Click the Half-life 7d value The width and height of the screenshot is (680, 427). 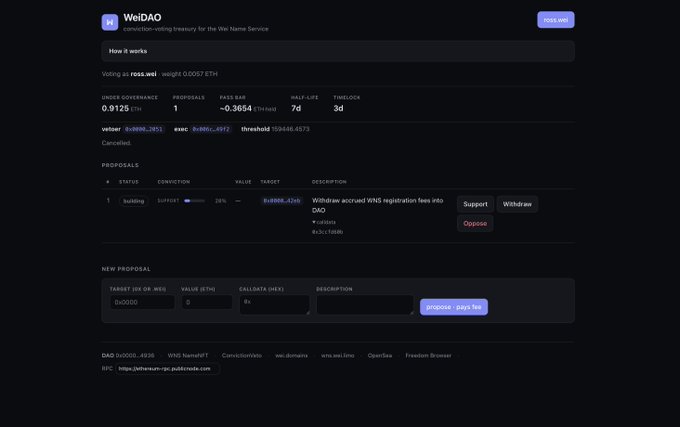296,108
